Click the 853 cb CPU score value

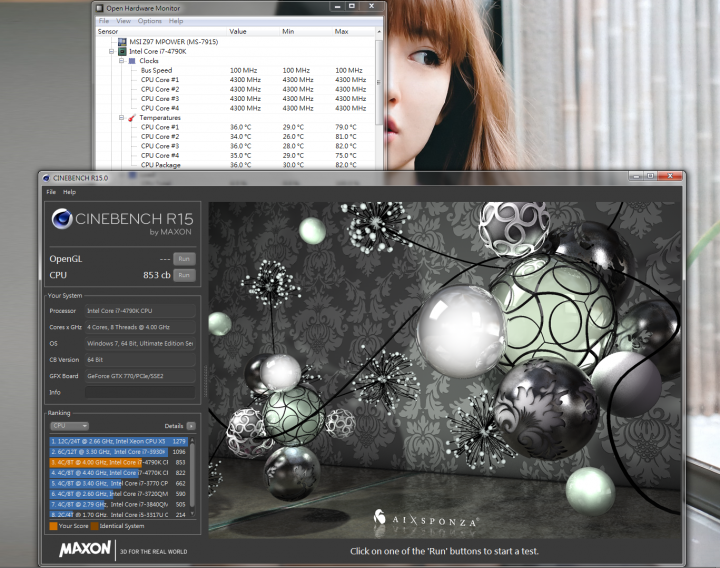(157, 275)
